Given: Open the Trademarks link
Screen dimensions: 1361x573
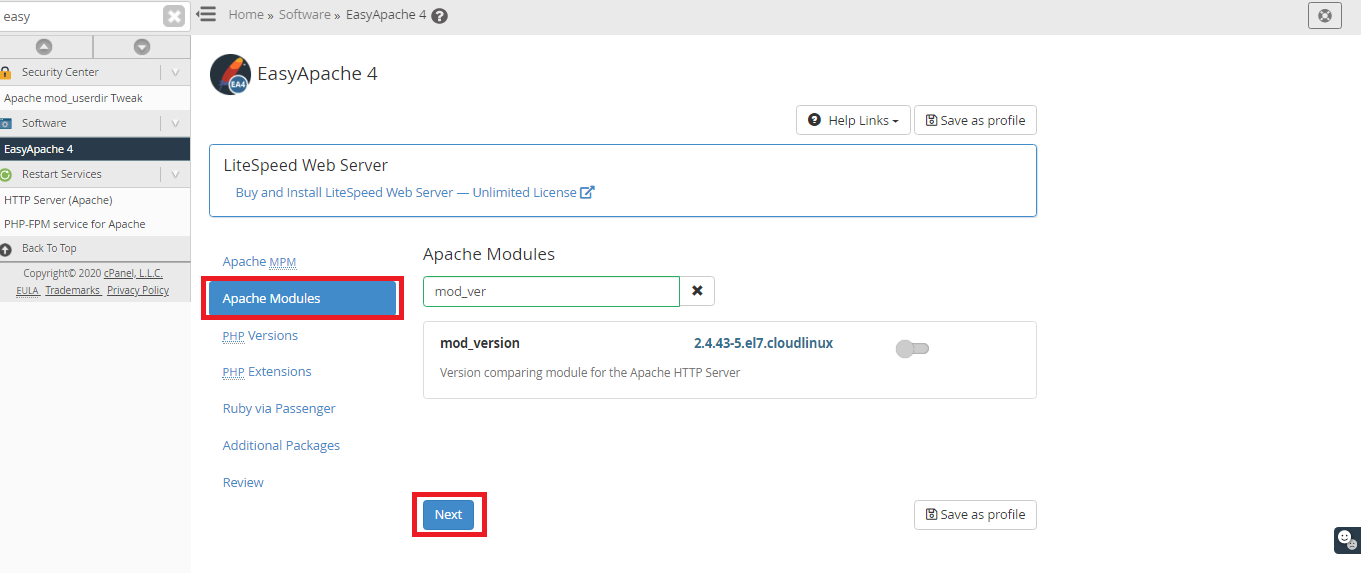Looking at the screenshot, I should [x=72, y=290].
